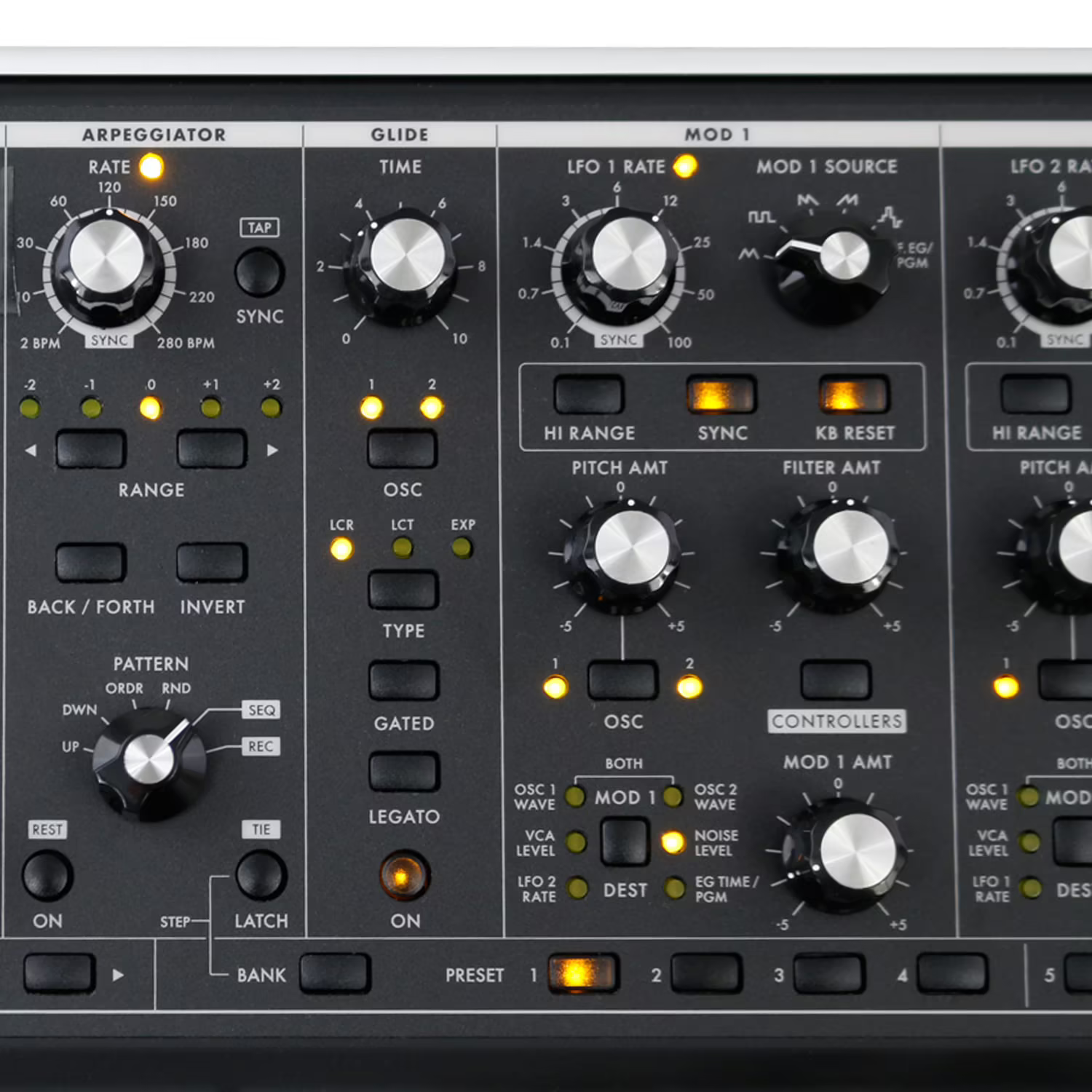This screenshot has width=1092, height=1092.
Task: Disable the lit KB Reset button
Action: point(853,395)
